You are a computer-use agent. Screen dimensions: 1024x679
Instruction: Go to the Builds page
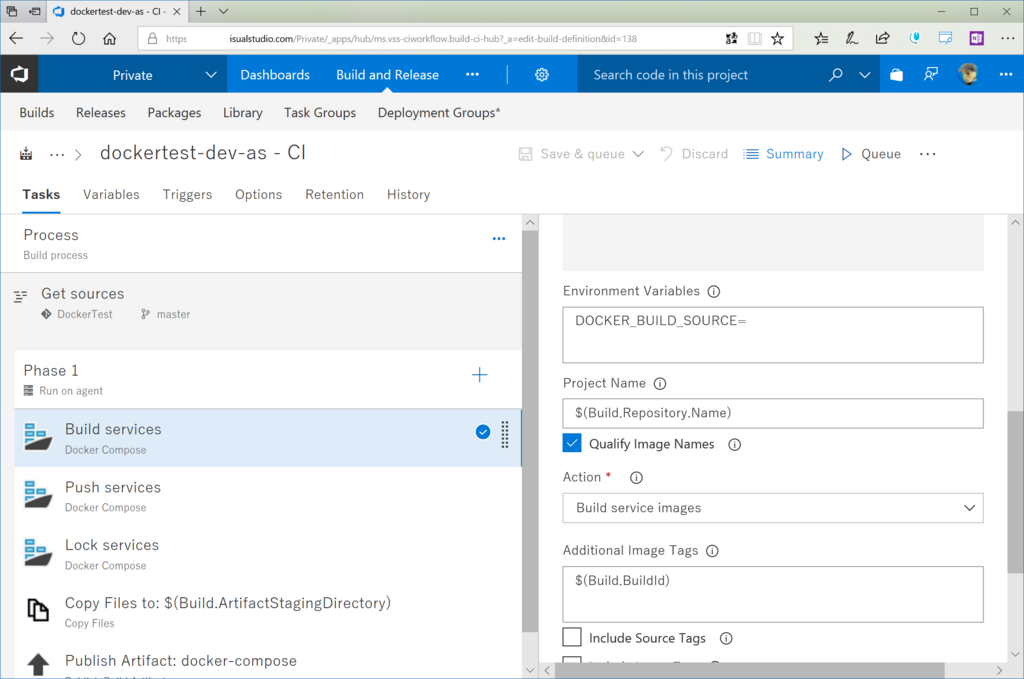[37, 112]
